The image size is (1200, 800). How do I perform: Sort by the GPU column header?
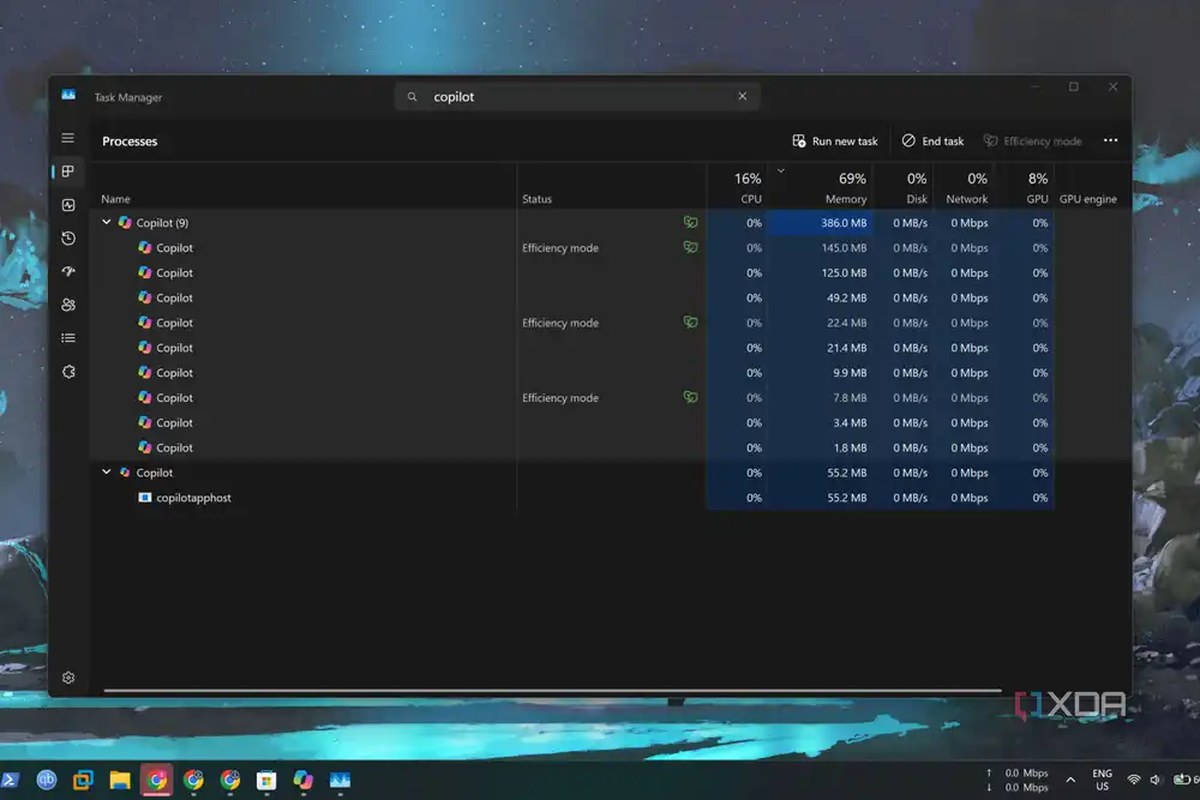(x=1025, y=186)
